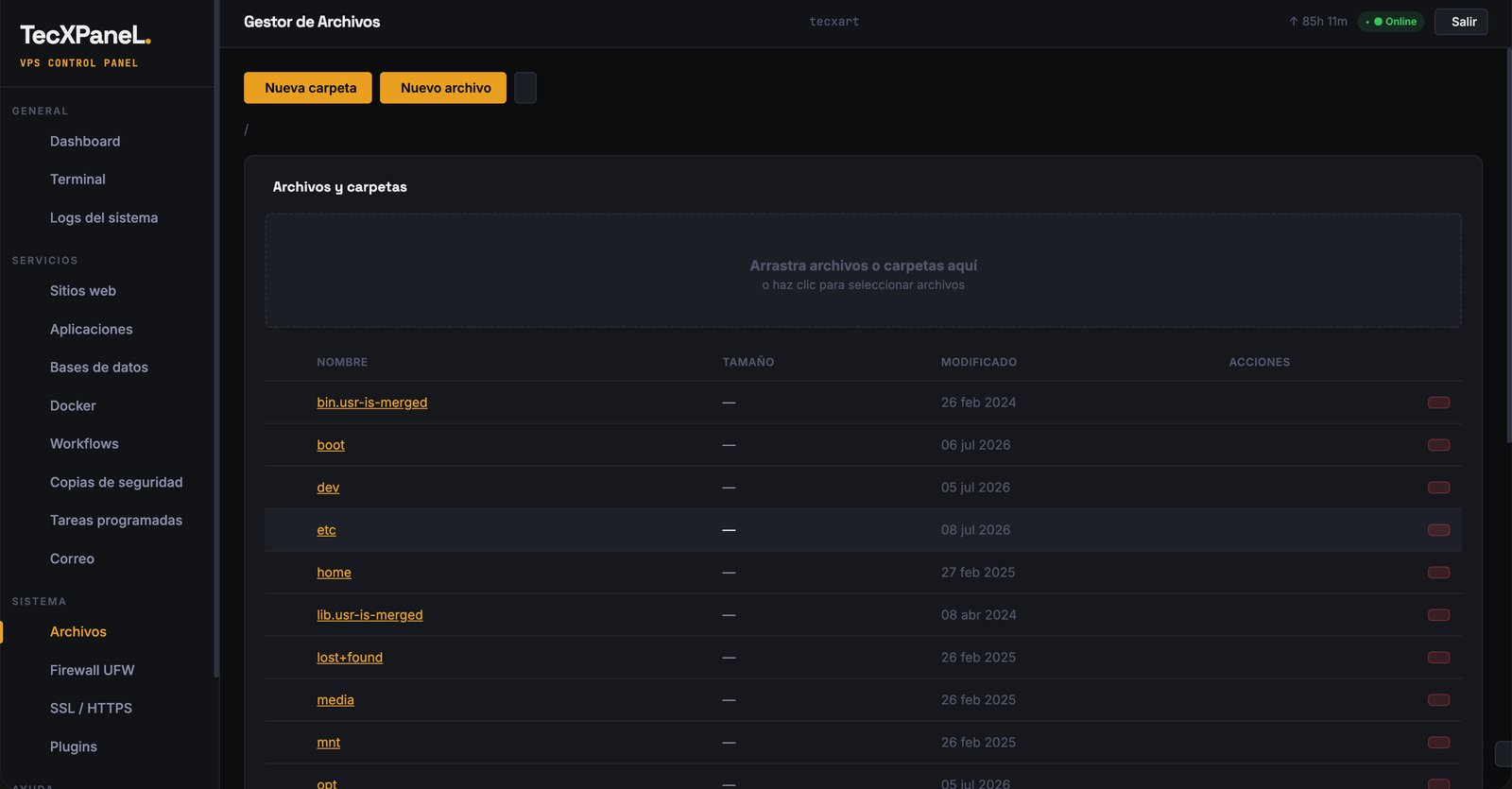This screenshot has width=1512, height=789.
Task: Open the lib.usr-is-merged folder
Action: [x=369, y=615]
